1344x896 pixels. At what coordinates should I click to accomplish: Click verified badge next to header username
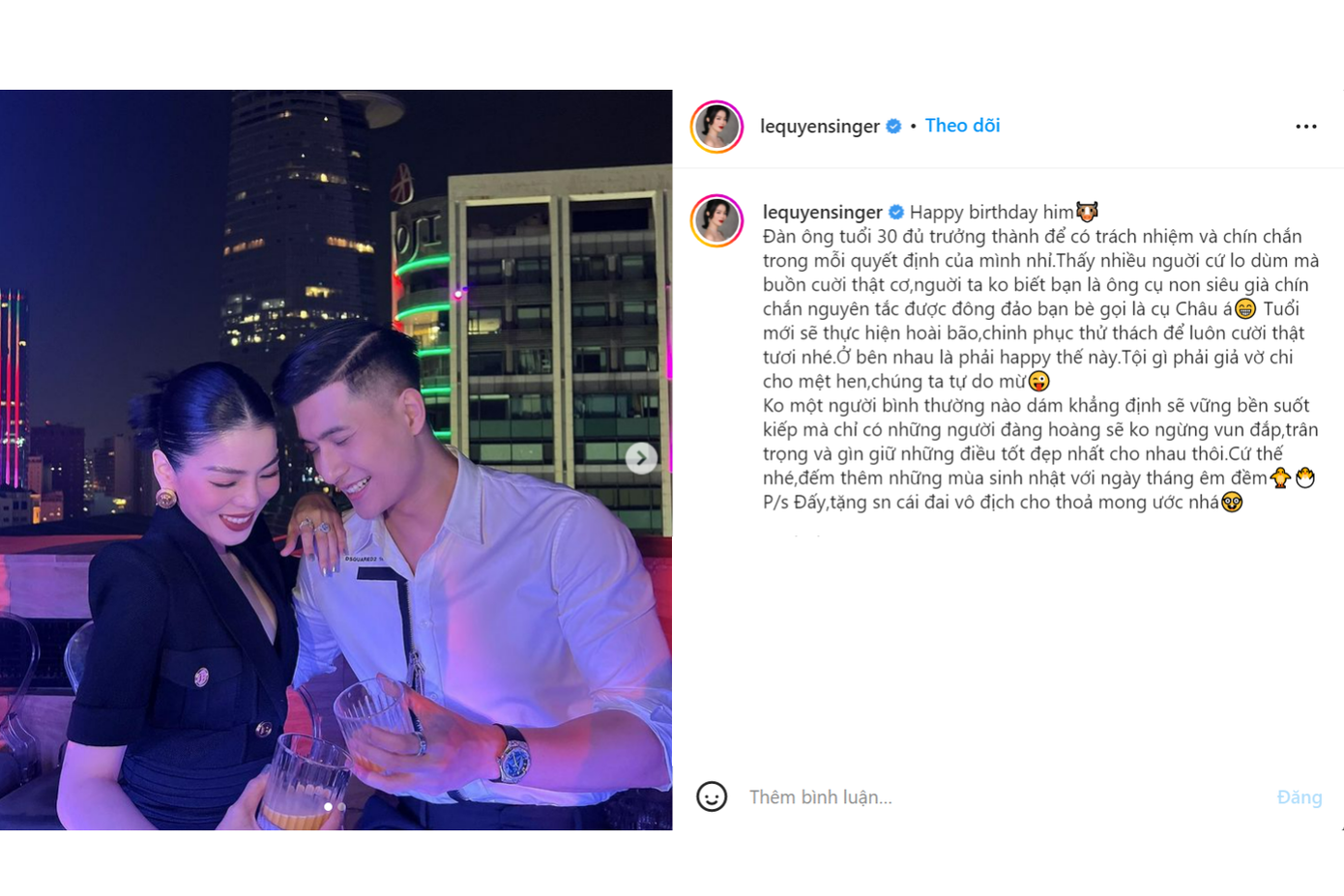click(893, 127)
